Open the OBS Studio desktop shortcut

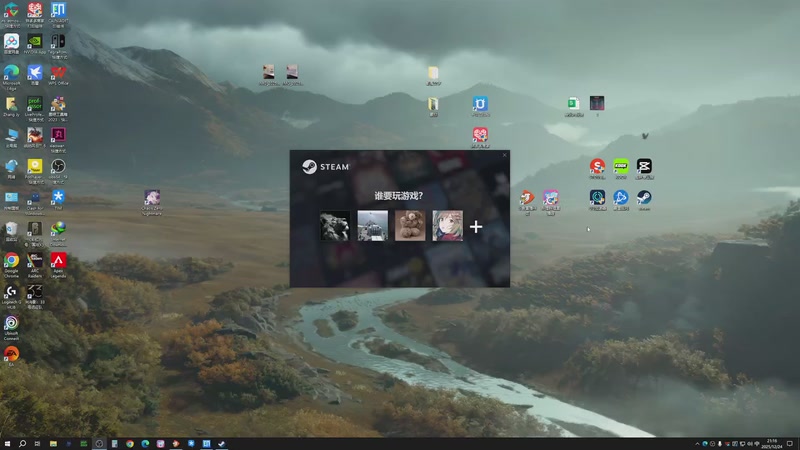(x=58, y=170)
